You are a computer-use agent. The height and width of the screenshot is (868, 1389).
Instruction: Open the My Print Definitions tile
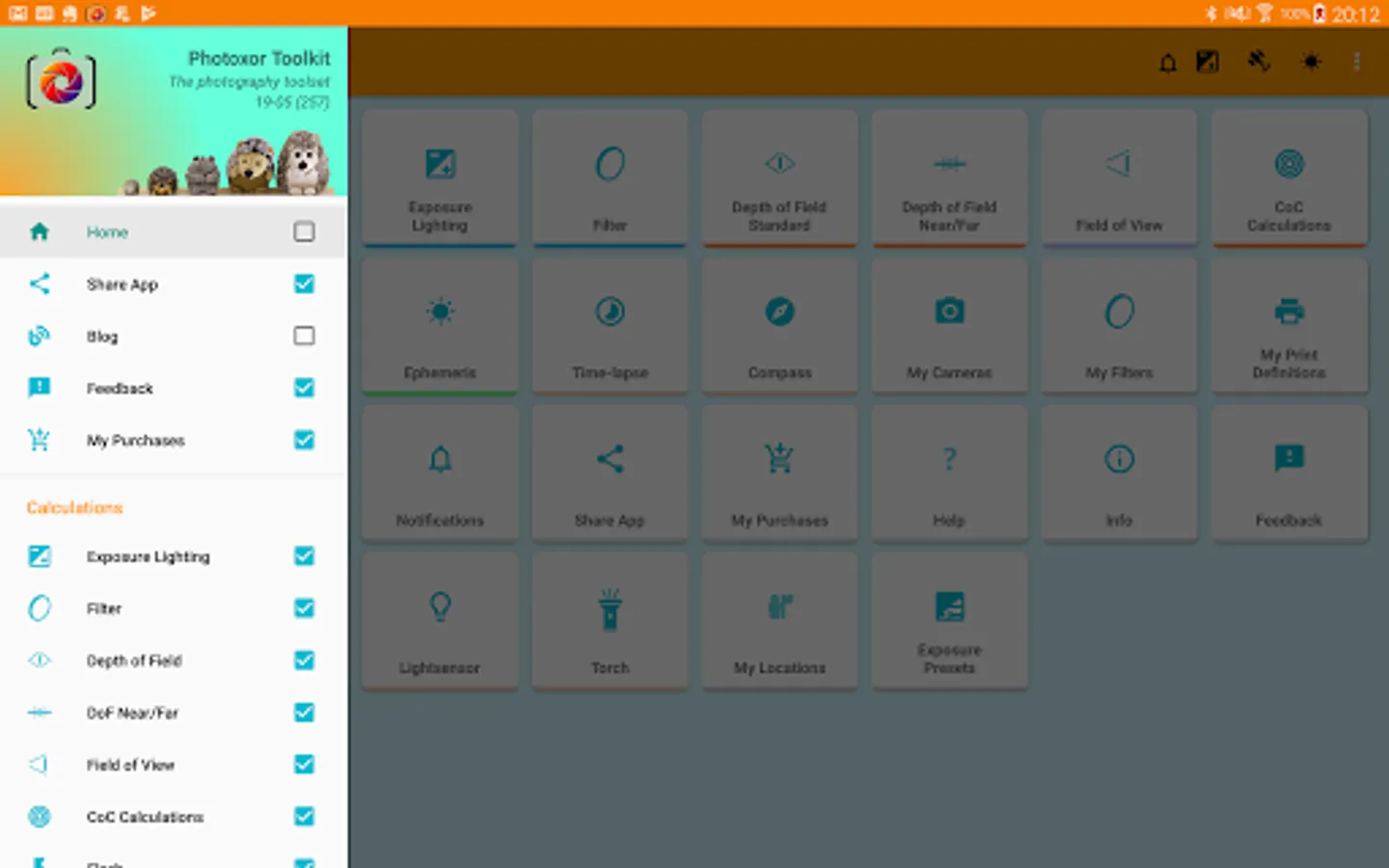(x=1290, y=326)
